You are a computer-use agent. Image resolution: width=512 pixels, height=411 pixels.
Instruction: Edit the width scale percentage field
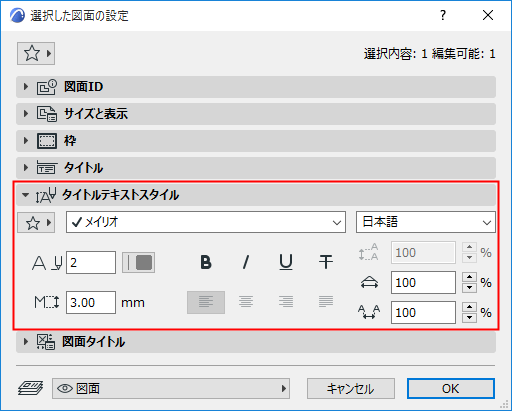423,283
